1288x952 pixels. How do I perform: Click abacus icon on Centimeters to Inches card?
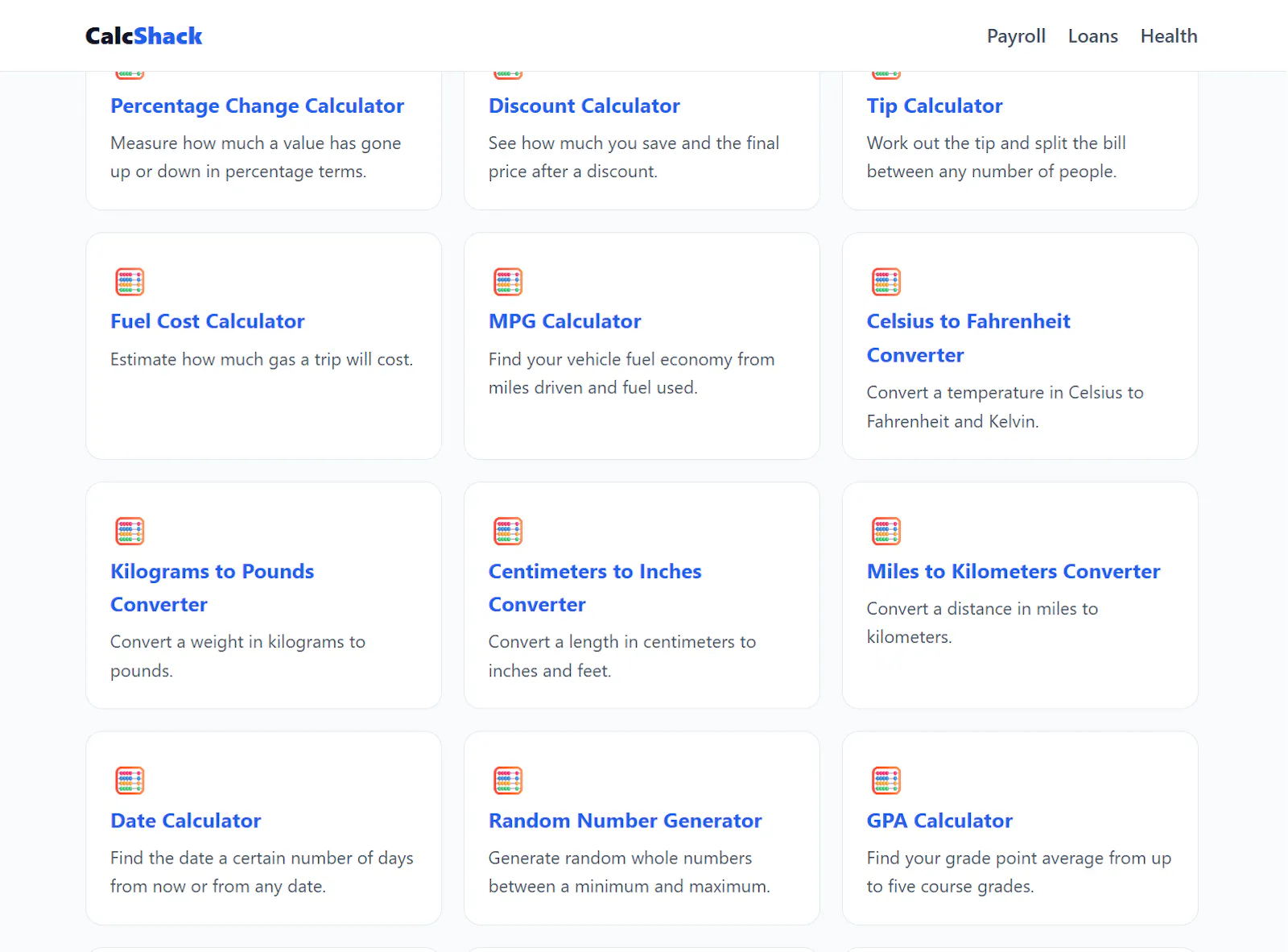pos(508,532)
